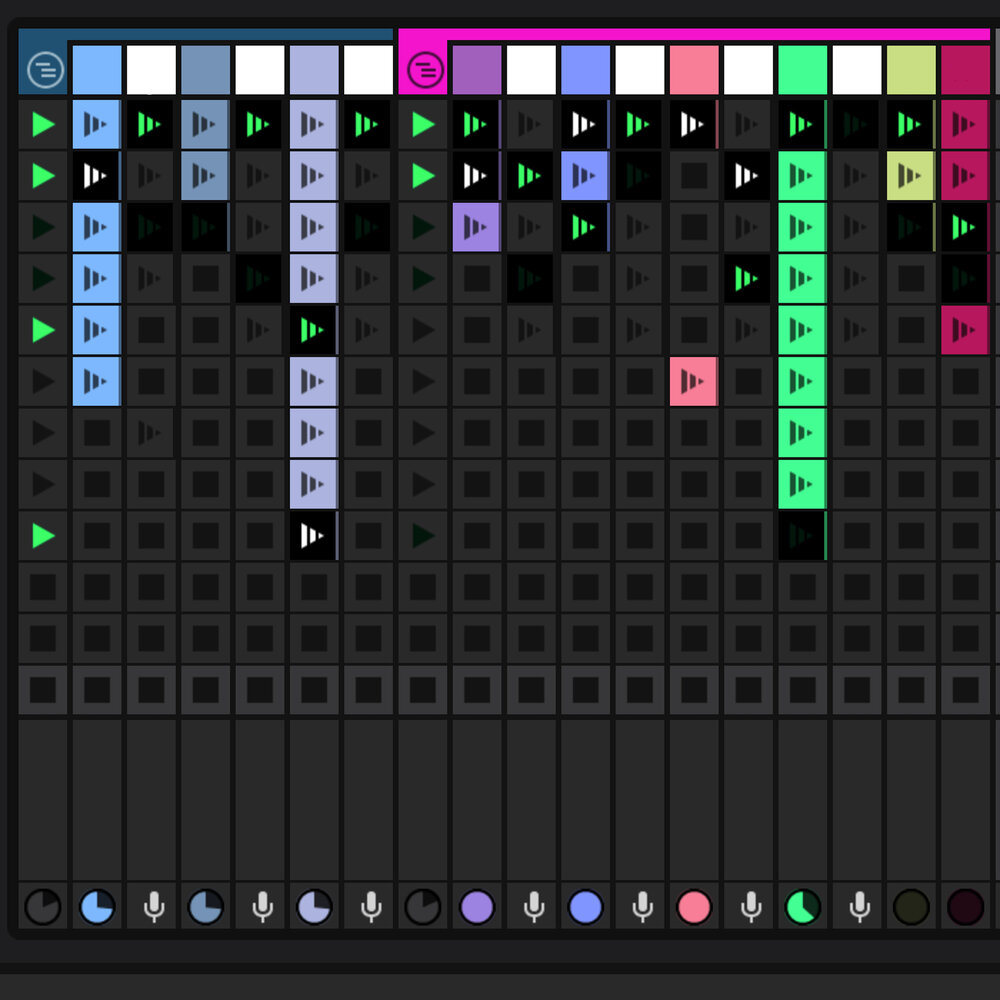Launch the green-arrow clip in the lavender track column

pyautogui.click(x=313, y=330)
